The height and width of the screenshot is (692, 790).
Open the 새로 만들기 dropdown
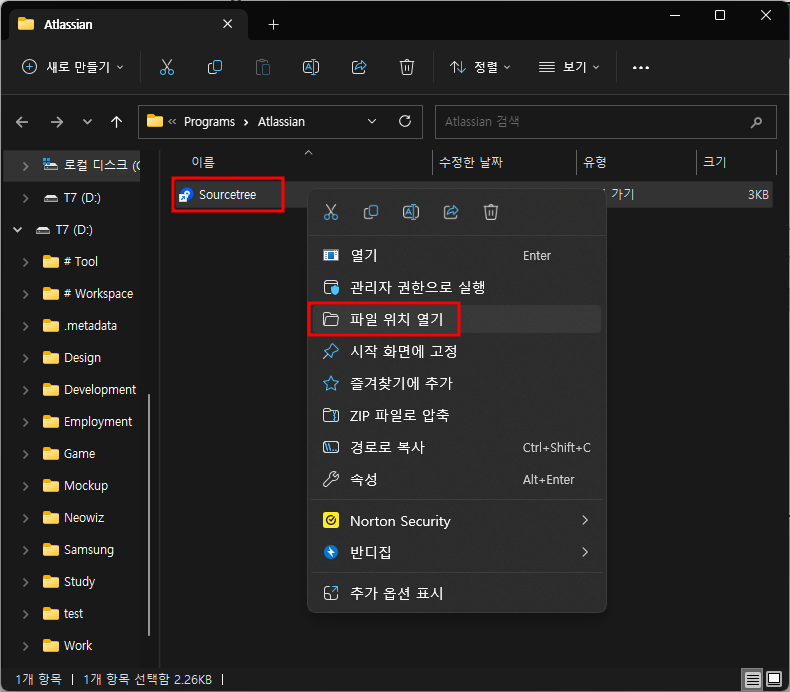pos(73,67)
